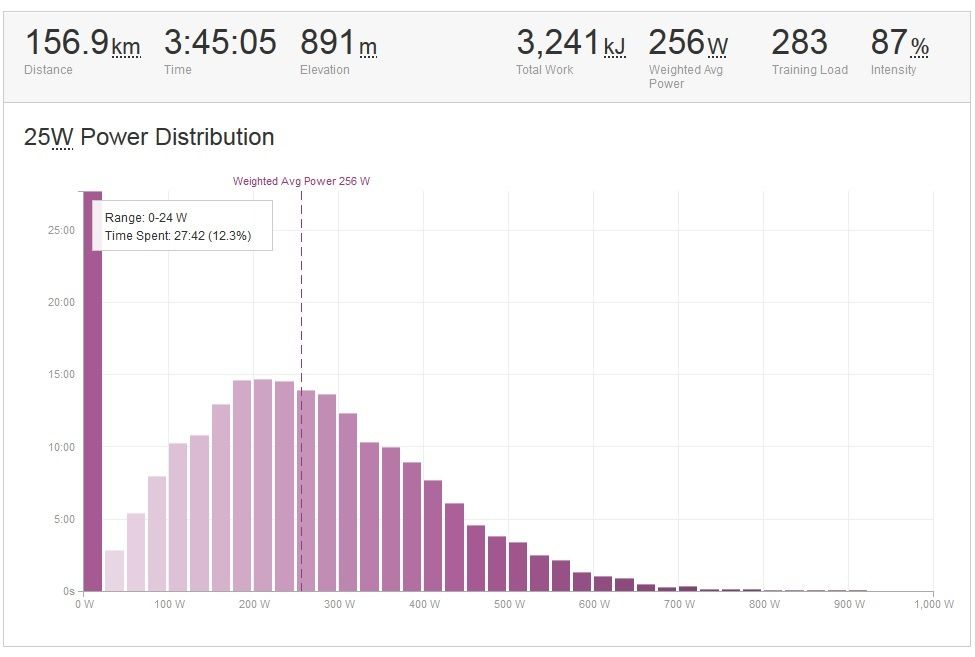Click the 'Weighted Avg Power 256 W' chart label
Viewport: 975px width, 657px height.
pos(301,181)
